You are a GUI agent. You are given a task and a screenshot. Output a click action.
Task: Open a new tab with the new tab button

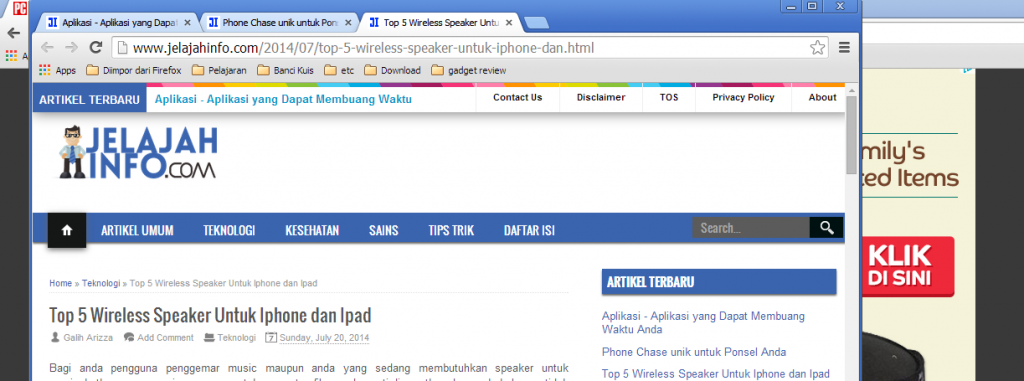click(536, 24)
